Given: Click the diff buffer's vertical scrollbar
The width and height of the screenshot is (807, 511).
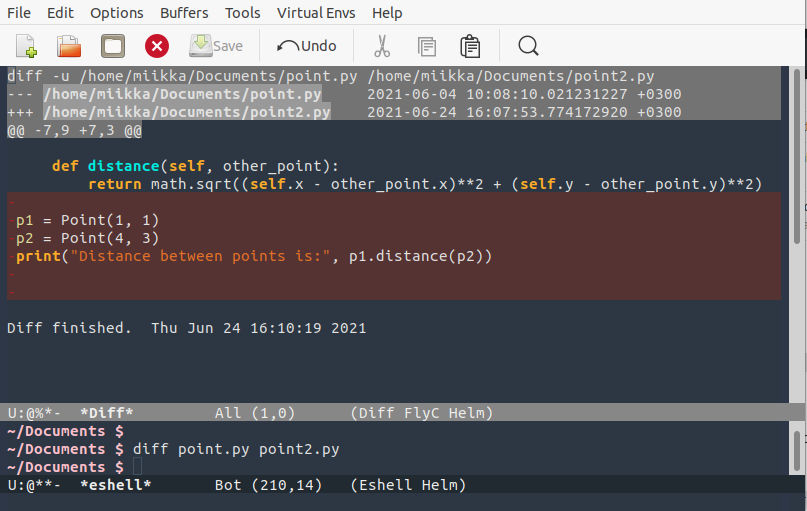Looking at the screenshot, I should point(797,230).
